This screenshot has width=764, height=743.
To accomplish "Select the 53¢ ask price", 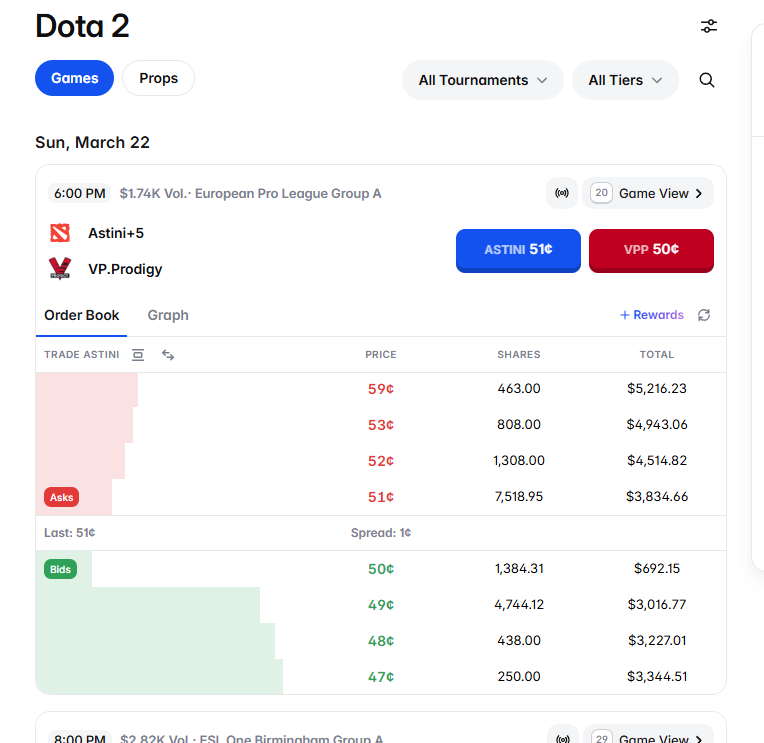I will click(381, 425).
